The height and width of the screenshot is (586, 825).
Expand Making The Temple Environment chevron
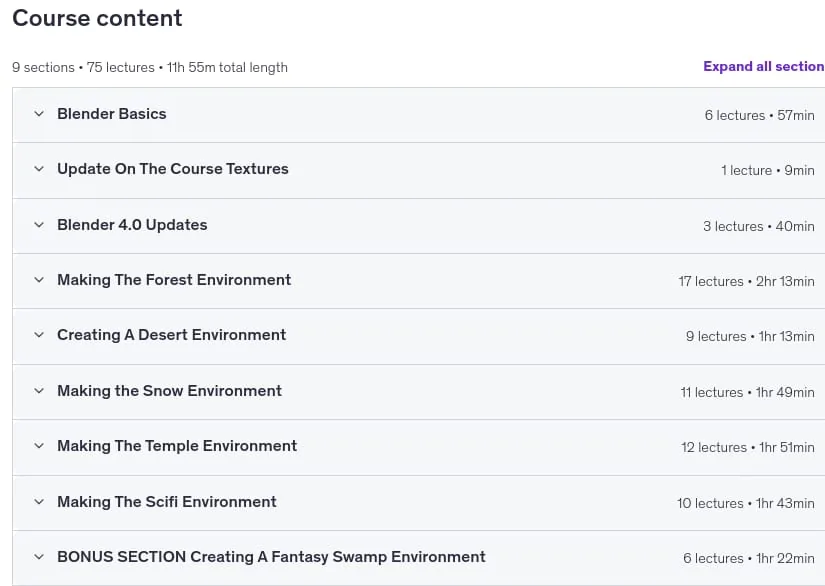(x=39, y=446)
